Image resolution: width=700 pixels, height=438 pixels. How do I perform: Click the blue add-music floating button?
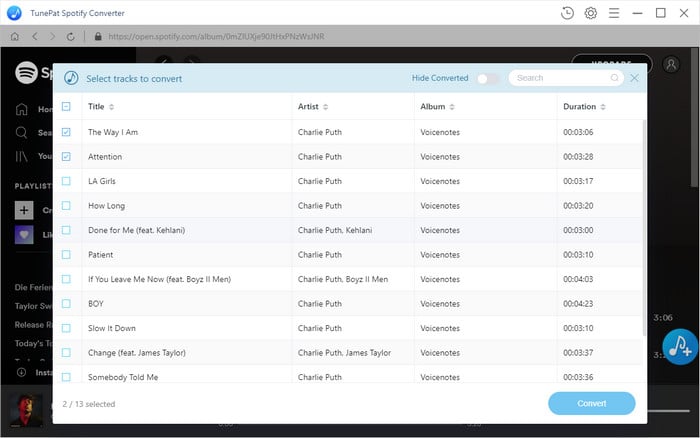680,347
